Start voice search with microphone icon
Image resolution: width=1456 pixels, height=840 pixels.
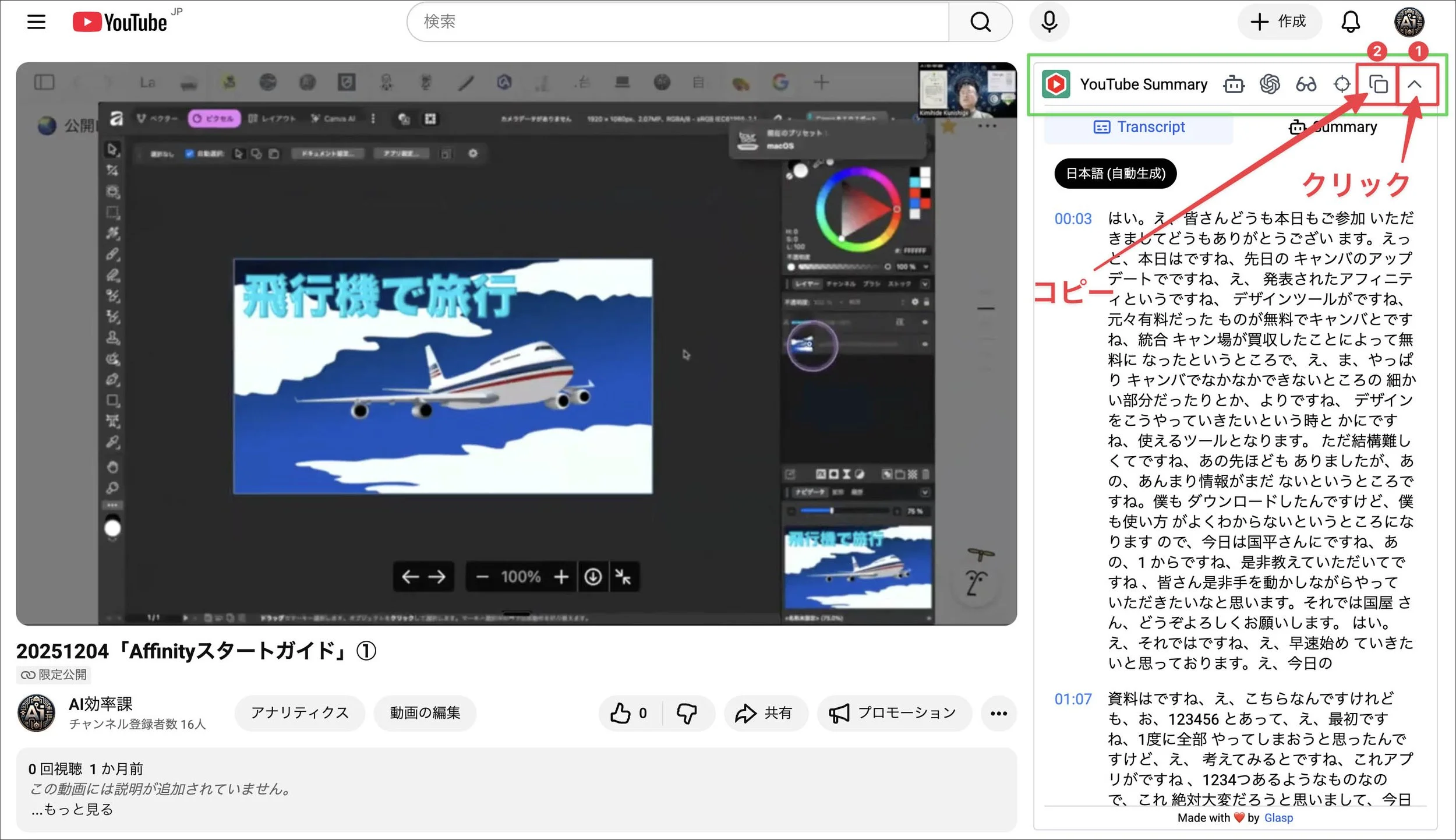pyautogui.click(x=1049, y=22)
